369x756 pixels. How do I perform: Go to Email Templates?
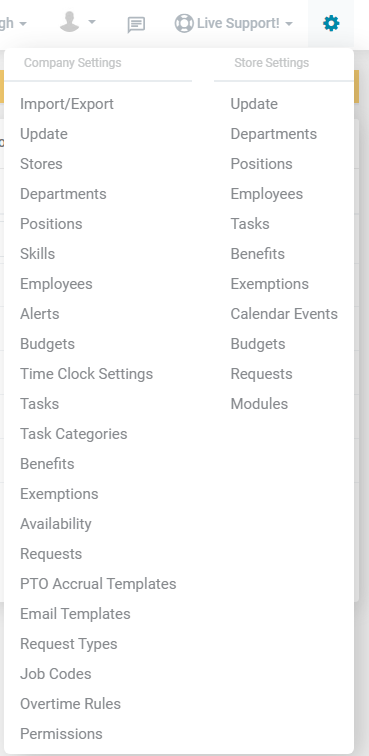point(75,614)
